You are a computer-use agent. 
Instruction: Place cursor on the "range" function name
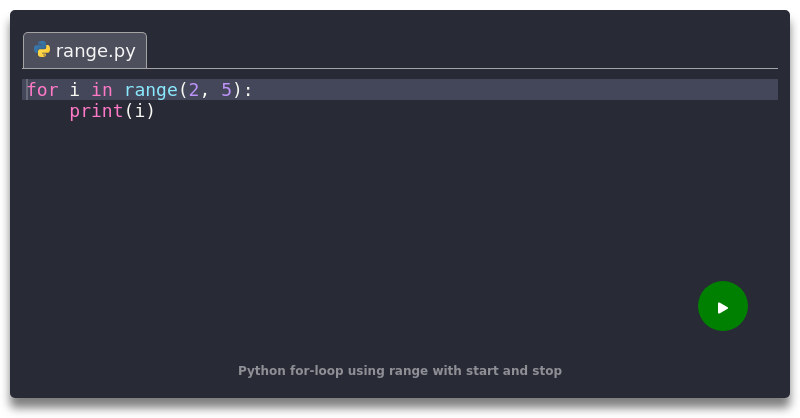(151, 90)
